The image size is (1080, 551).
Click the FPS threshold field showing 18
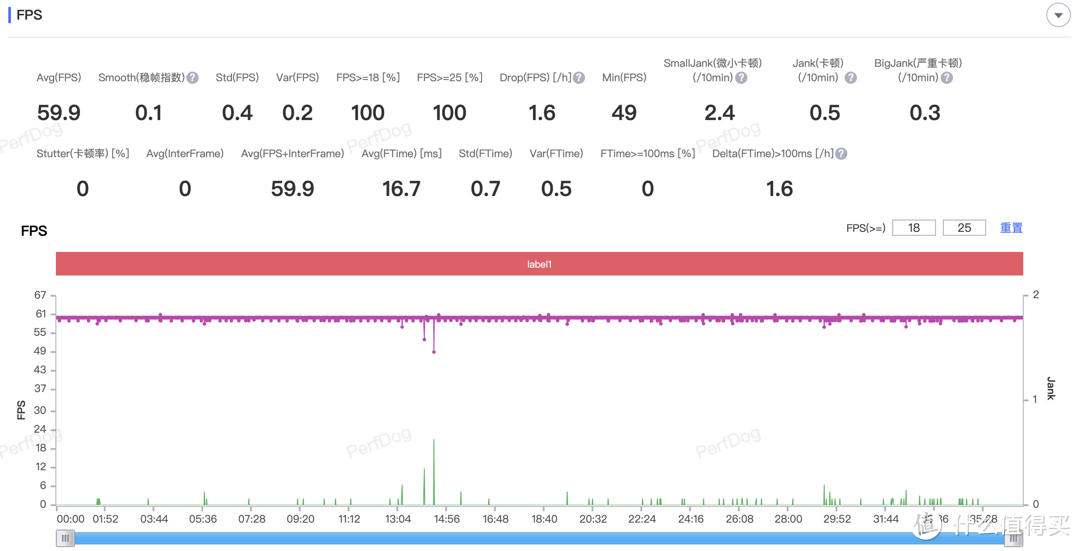click(914, 228)
